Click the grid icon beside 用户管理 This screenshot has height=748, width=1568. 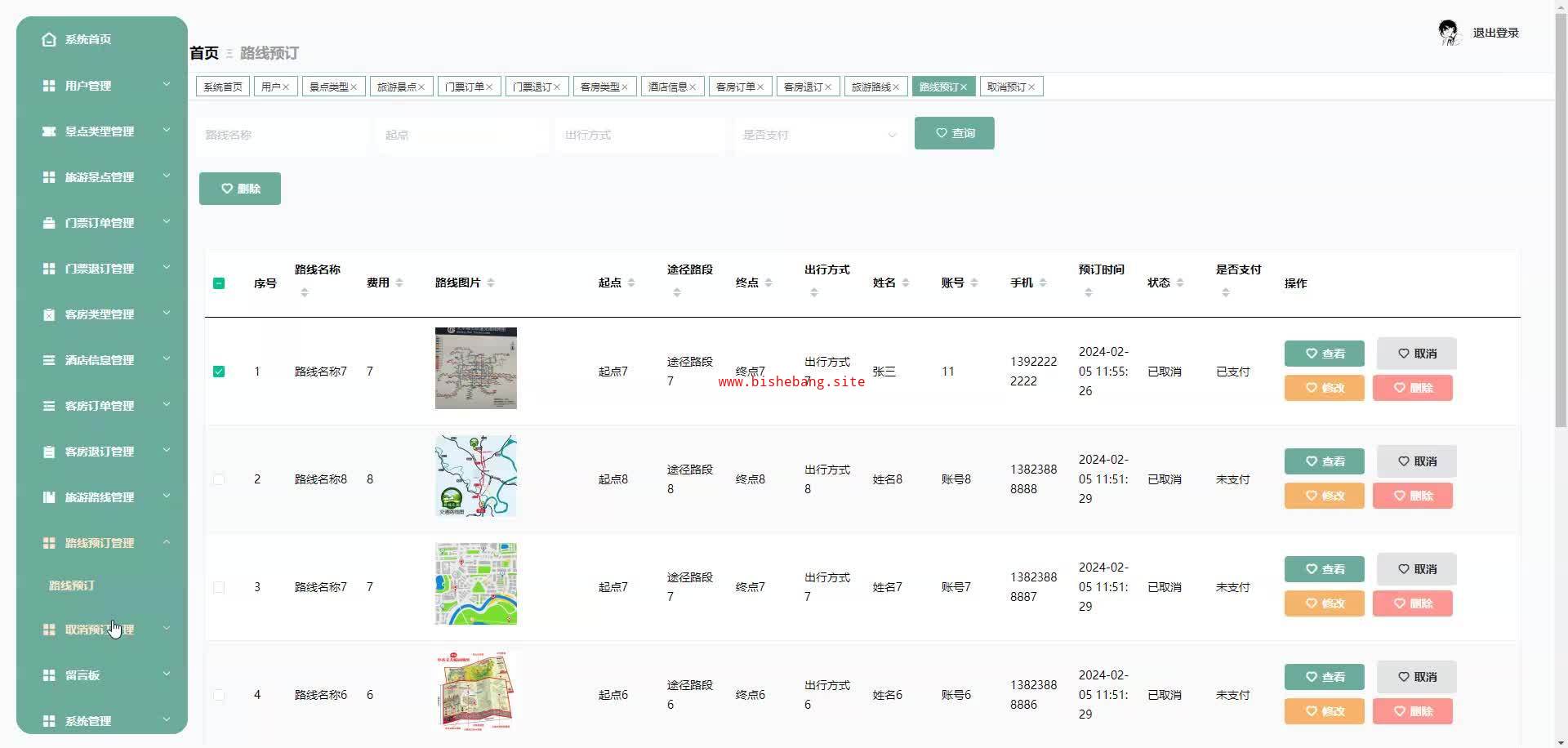tap(49, 86)
